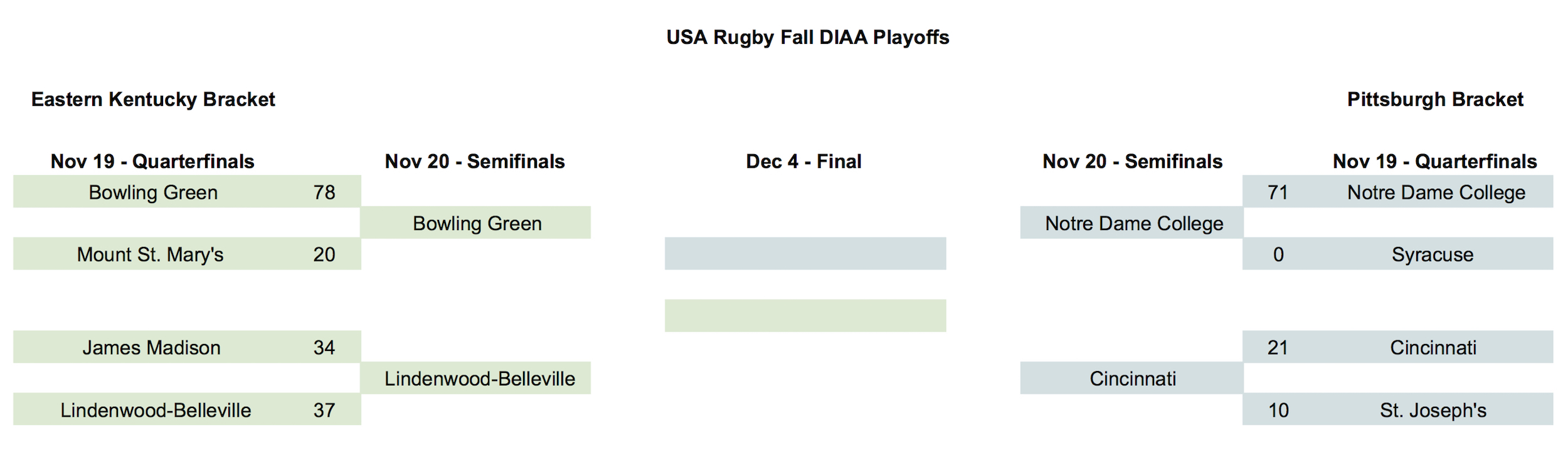Select the James Madison quarterfinal cell
The height and width of the screenshot is (455, 1568).
coord(154,347)
